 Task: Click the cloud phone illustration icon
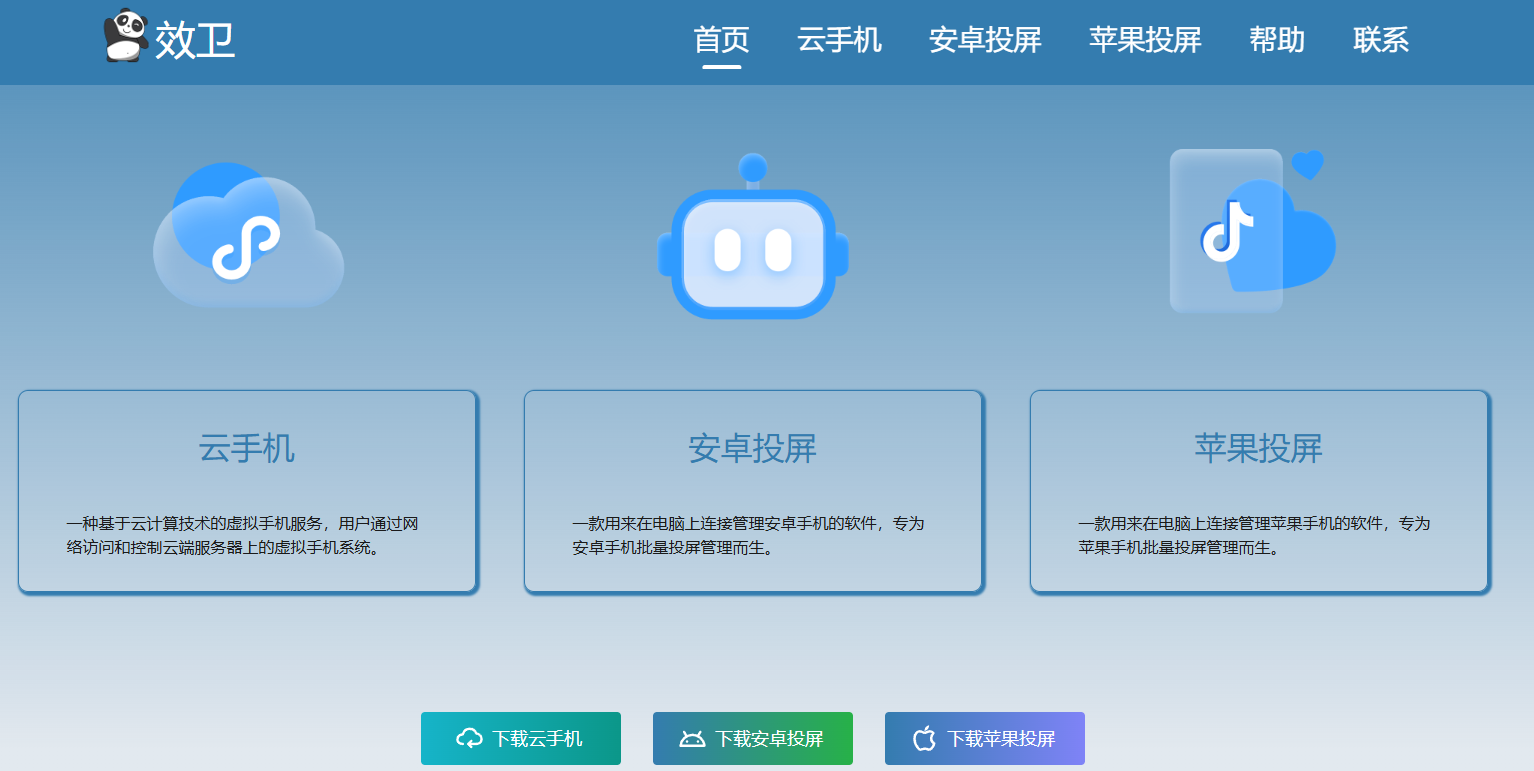[247, 237]
